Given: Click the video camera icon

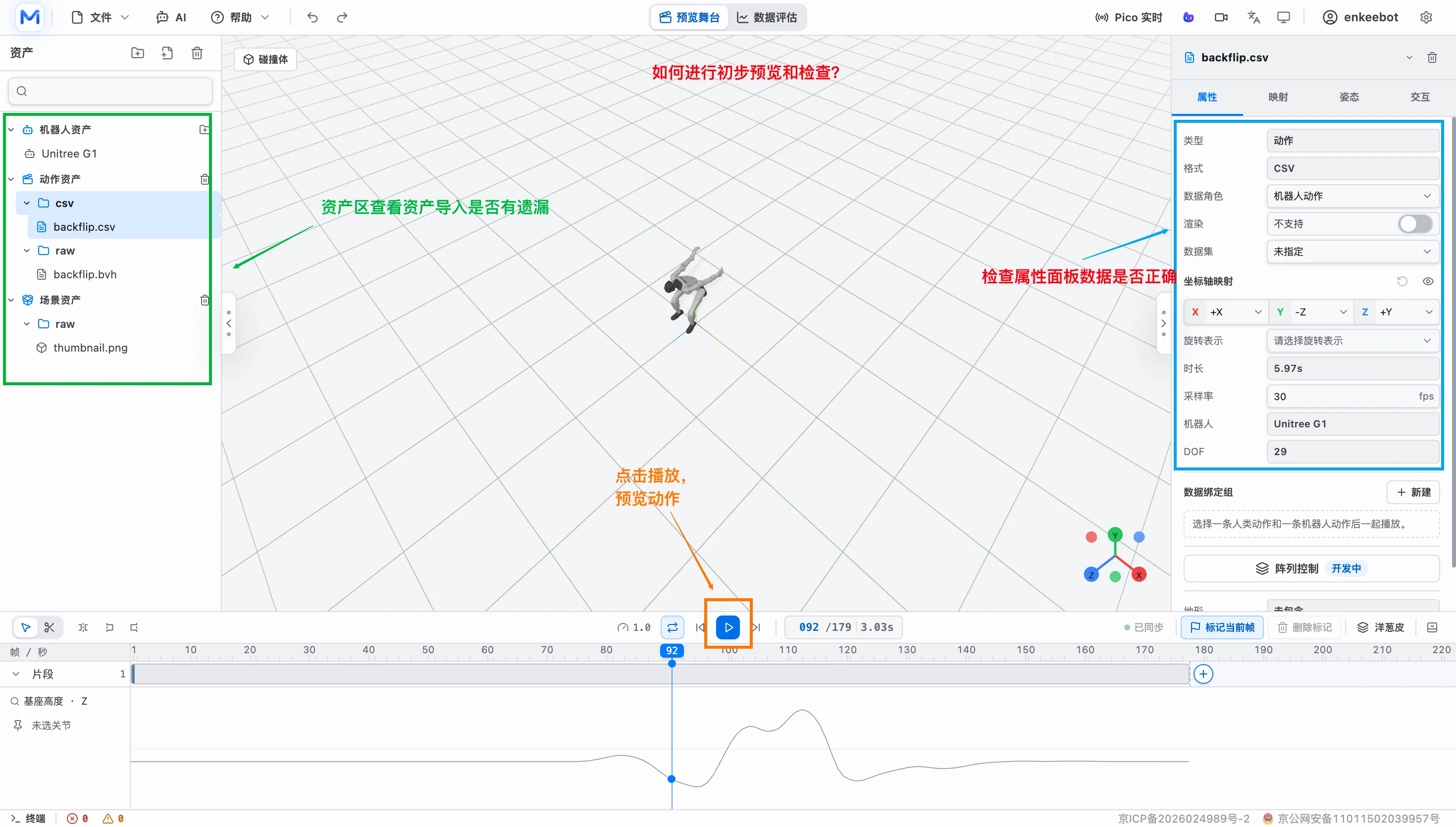Looking at the screenshot, I should (x=1221, y=18).
